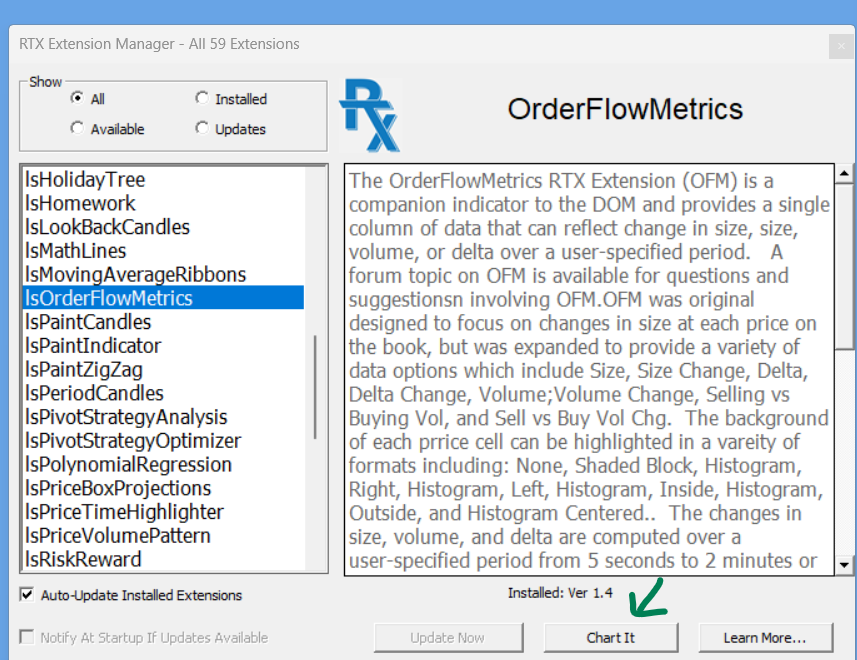The height and width of the screenshot is (660, 857).
Task: Click the extension list scrollbar thumb
Action: pos(315,387)
